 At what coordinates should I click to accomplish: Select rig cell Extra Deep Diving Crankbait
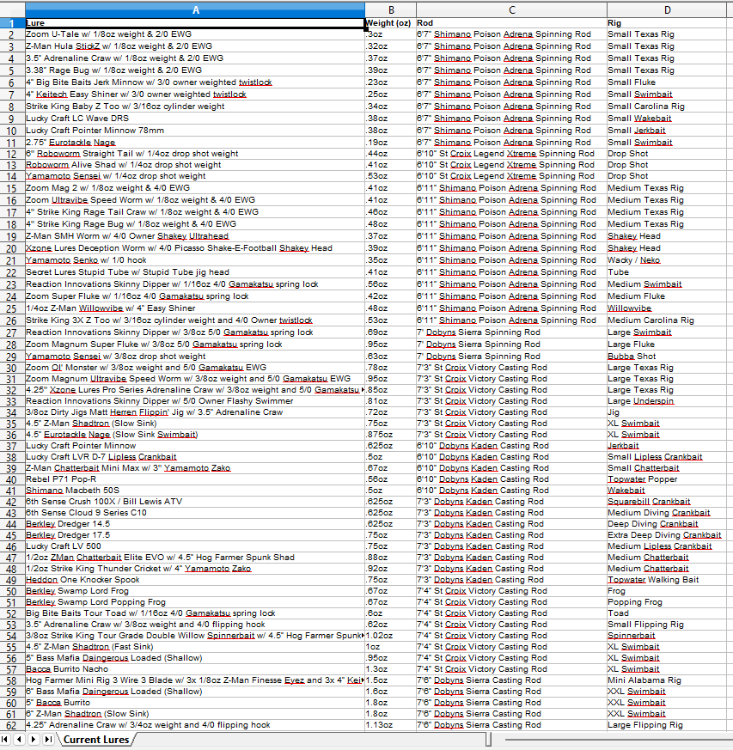[x=667, y=535]
